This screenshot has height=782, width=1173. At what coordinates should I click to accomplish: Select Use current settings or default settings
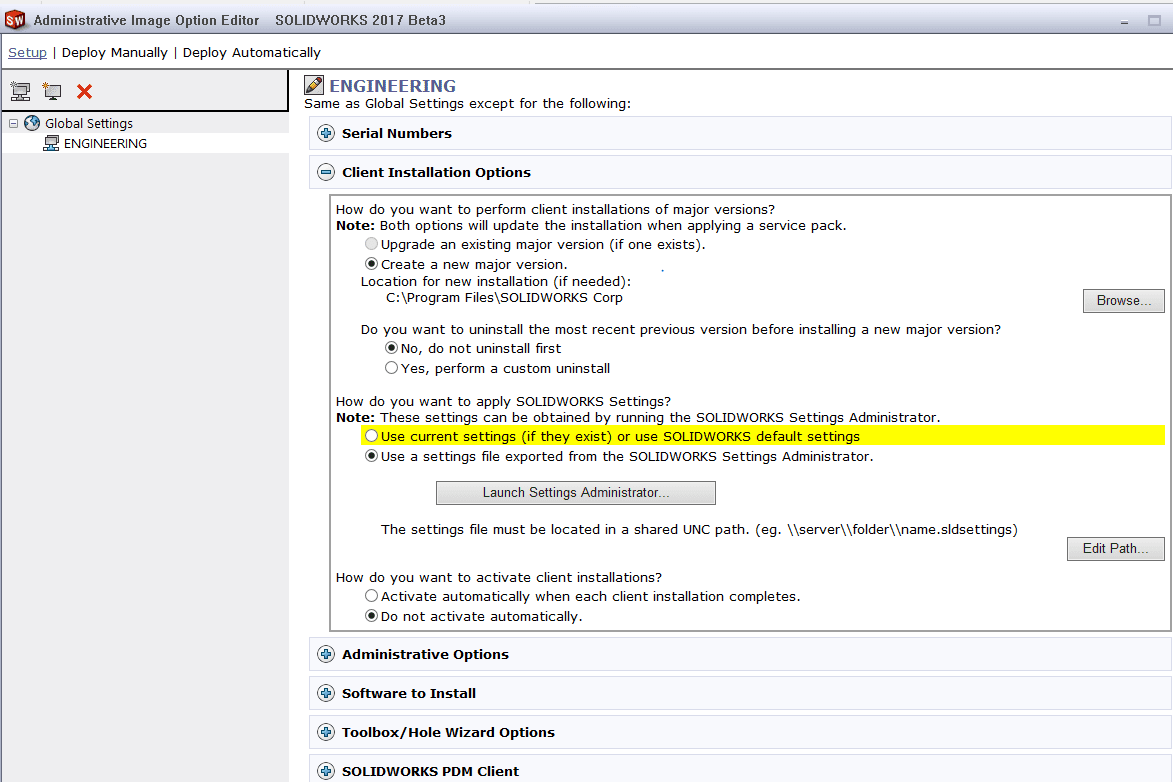click(x=371, y=436)
